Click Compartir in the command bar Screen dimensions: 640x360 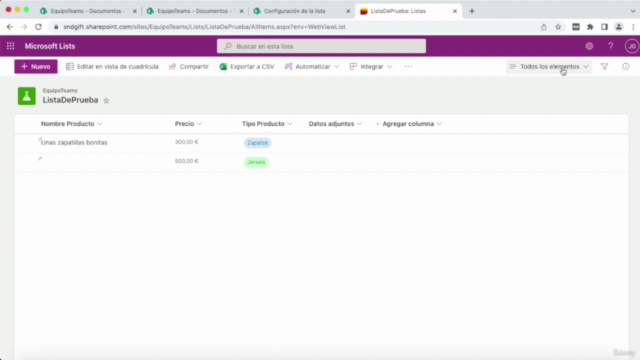tap(189, 67)
